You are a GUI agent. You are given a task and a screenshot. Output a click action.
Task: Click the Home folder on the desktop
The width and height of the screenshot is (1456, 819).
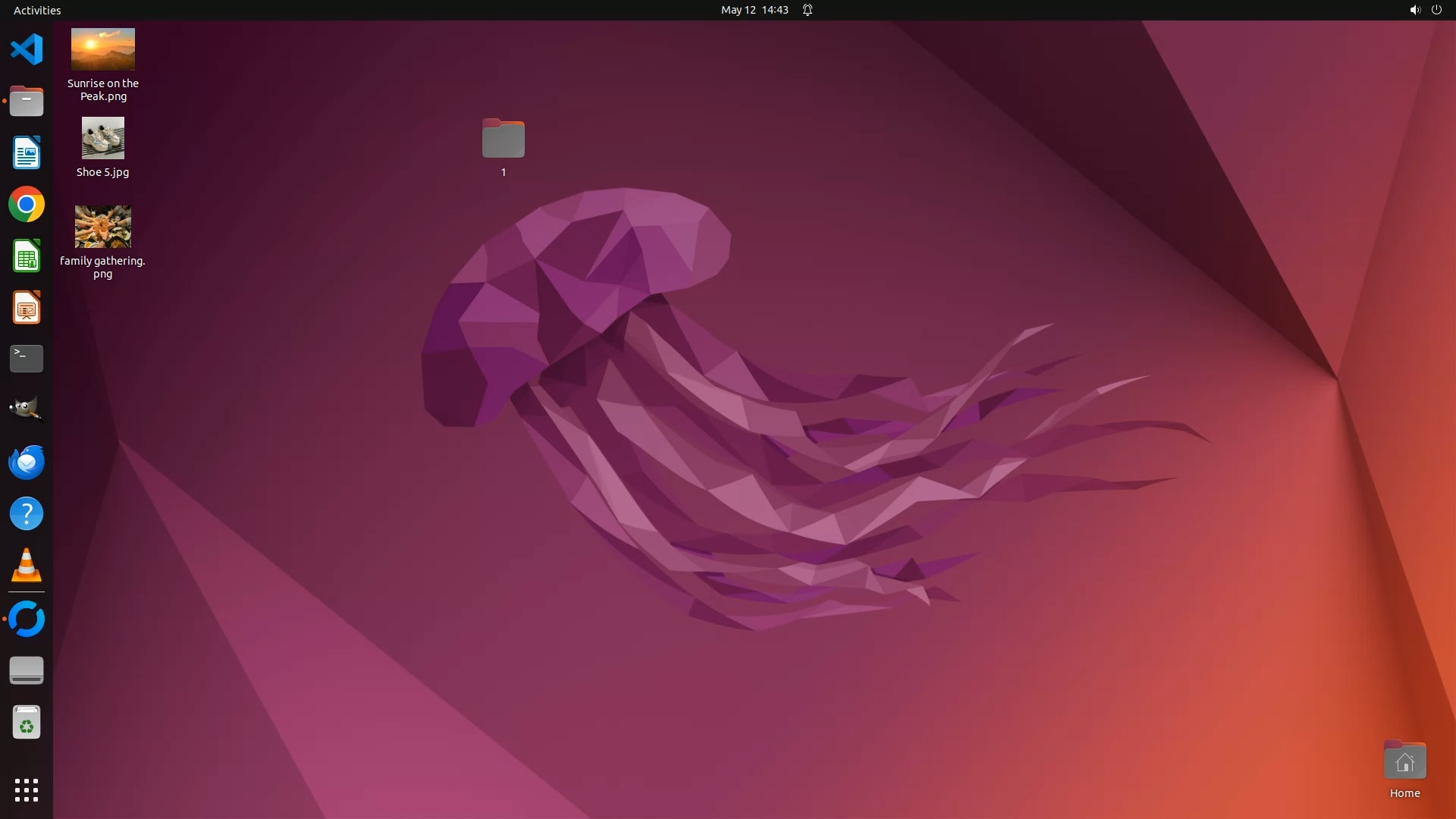(x=1404, y=761)
